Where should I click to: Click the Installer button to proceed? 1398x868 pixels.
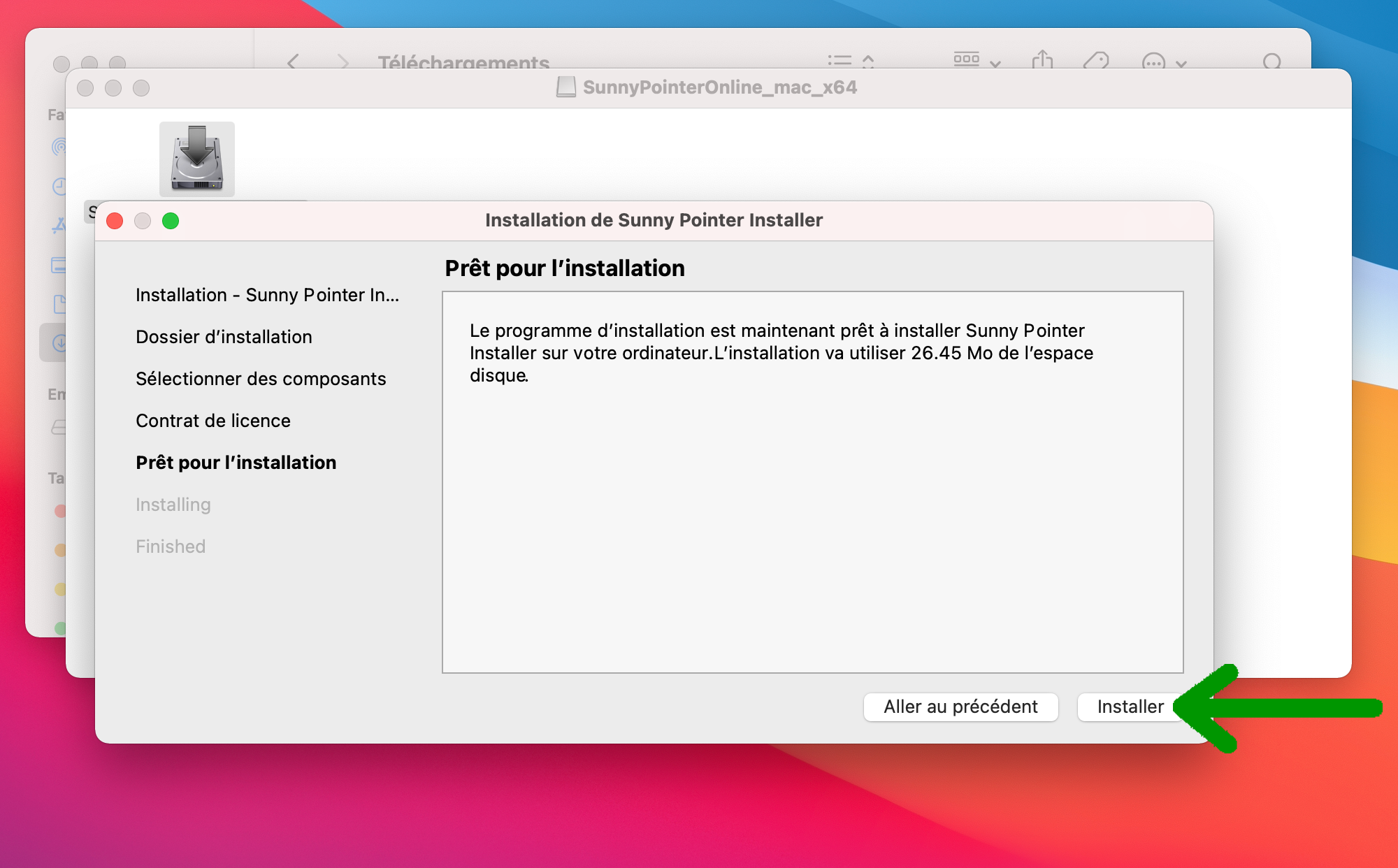pos(1132,706)
